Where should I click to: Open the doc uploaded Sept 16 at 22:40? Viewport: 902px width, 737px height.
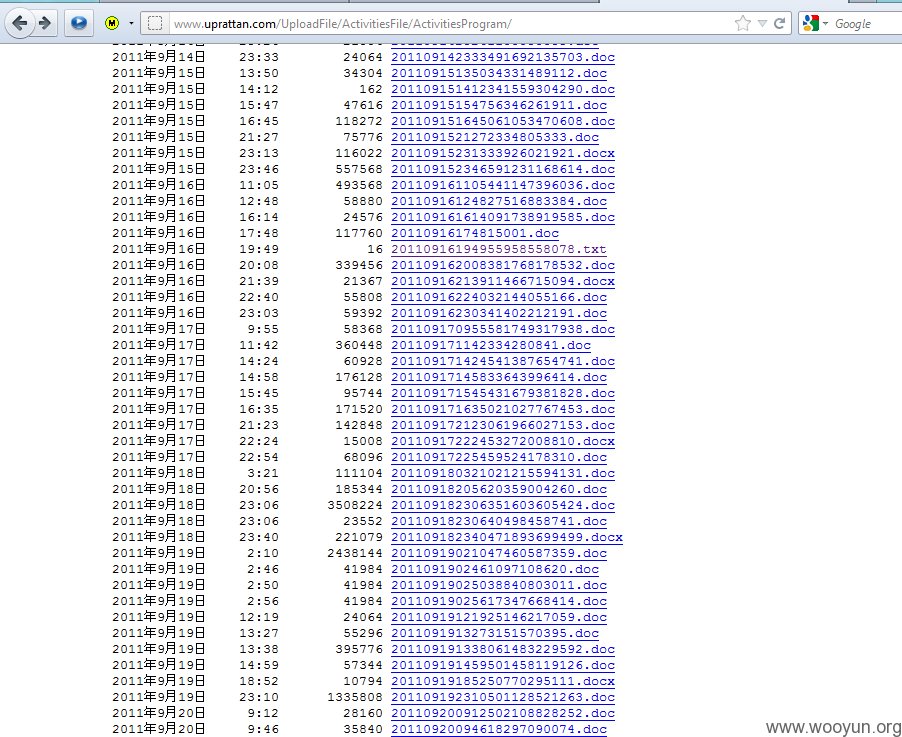click(499, 297)
